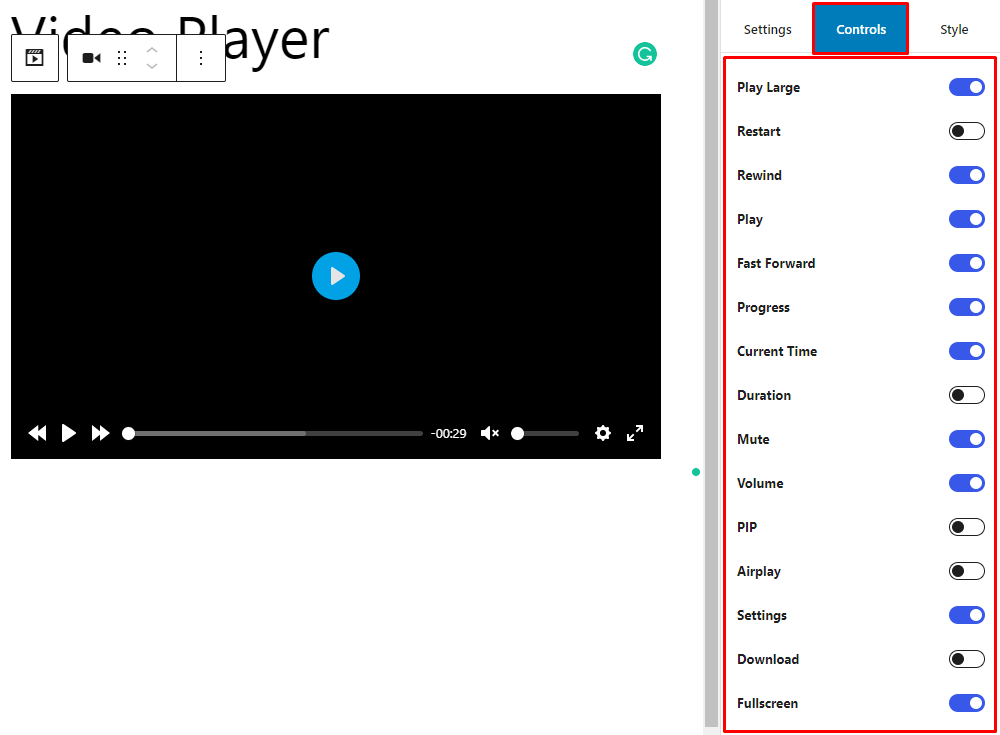This screenshot has width=1000, height=735.
Task: Click the Grammarly icon near the title
Action: click(x=645, y=54)
